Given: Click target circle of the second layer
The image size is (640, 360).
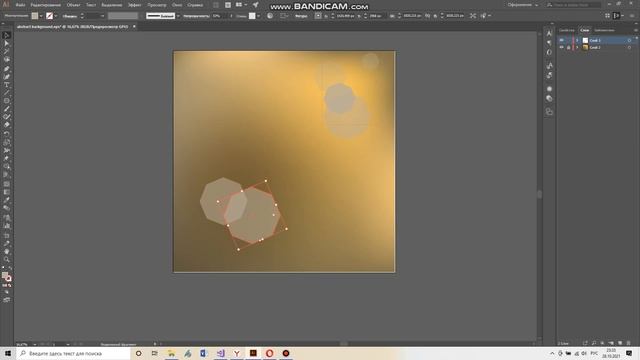Looking at the screenshot, I should click(x=629, y=47).
